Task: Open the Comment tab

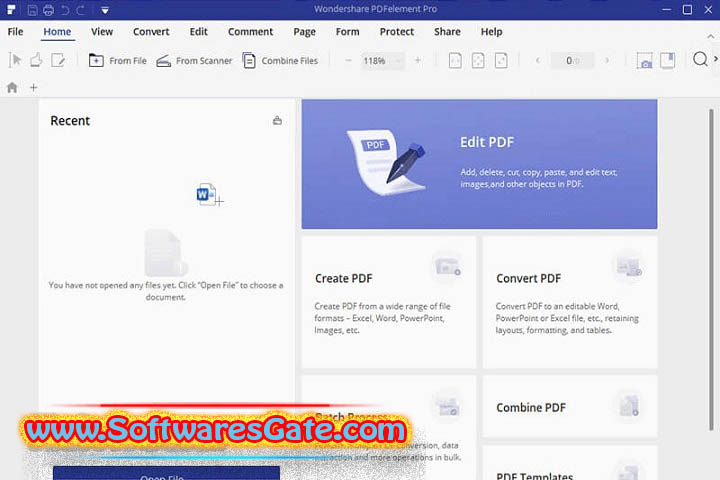Action: (x=251, y=32)
